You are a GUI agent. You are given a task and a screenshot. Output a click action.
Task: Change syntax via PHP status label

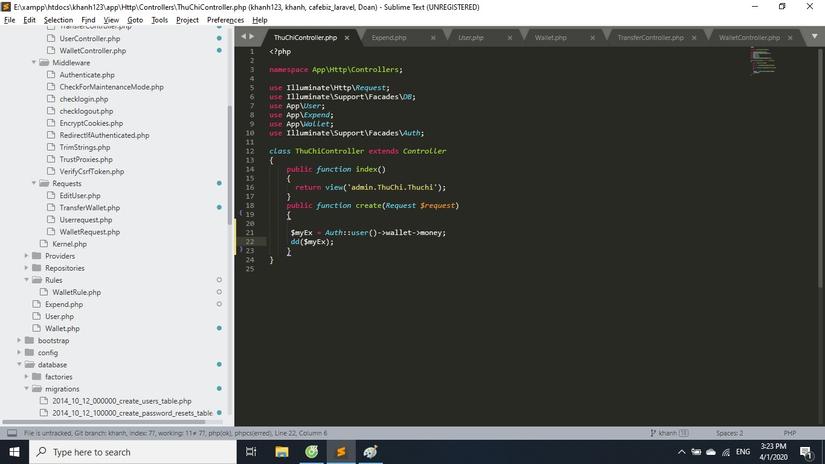pyautogui.click(x=789, y=433)
